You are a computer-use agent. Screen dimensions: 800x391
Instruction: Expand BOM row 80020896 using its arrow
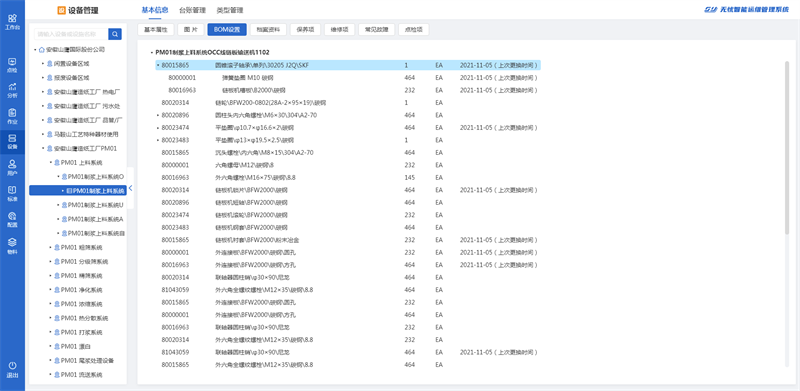[x=158, y=115]
